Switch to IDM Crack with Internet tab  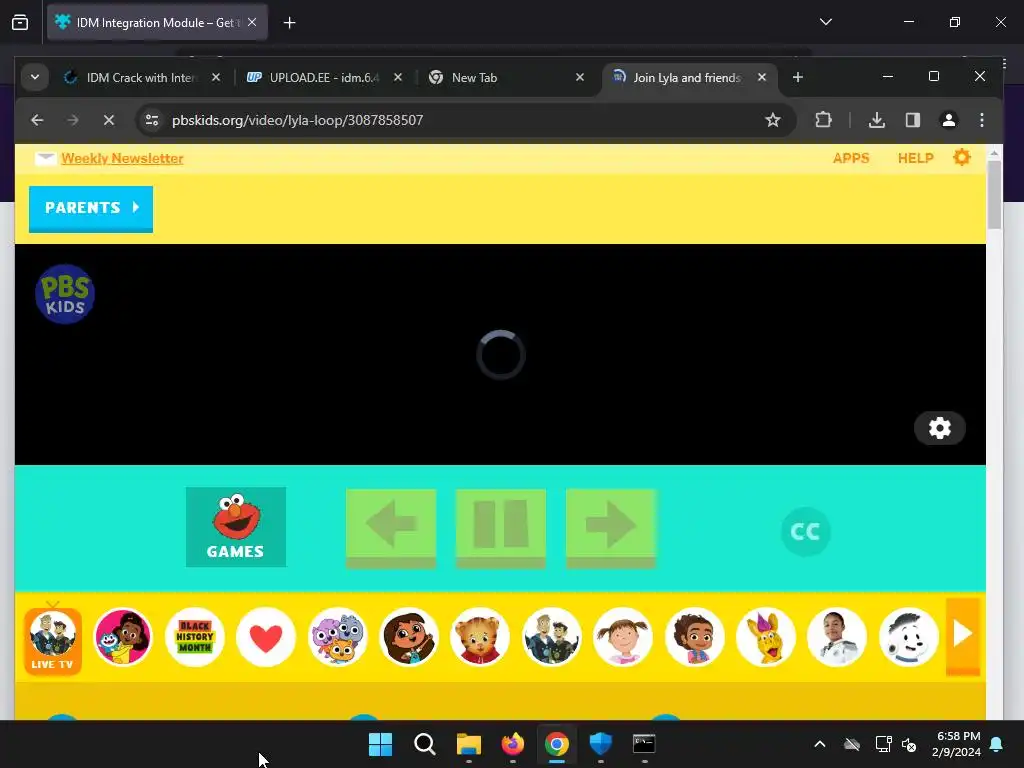(142, 78)
